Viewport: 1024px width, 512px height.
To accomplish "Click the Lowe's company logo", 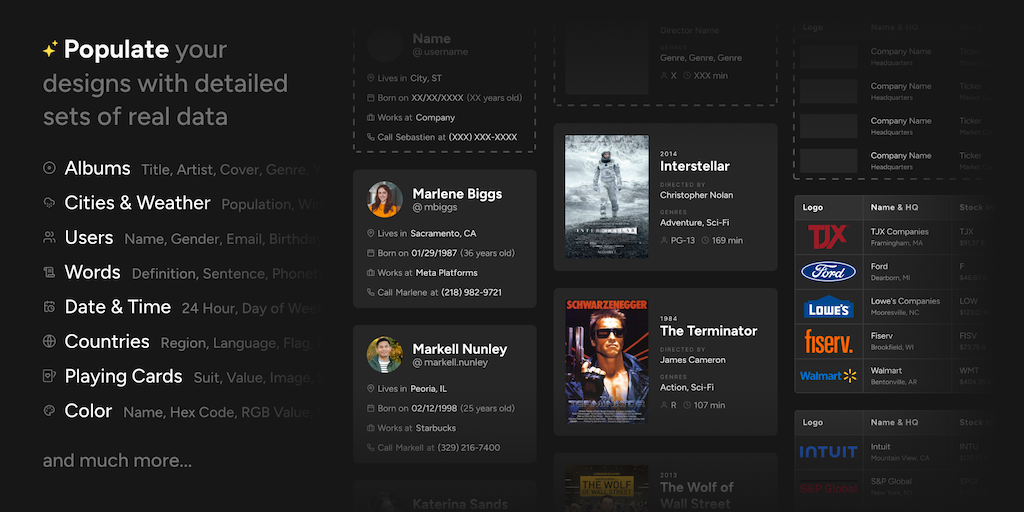I will (x=827, y=307).
